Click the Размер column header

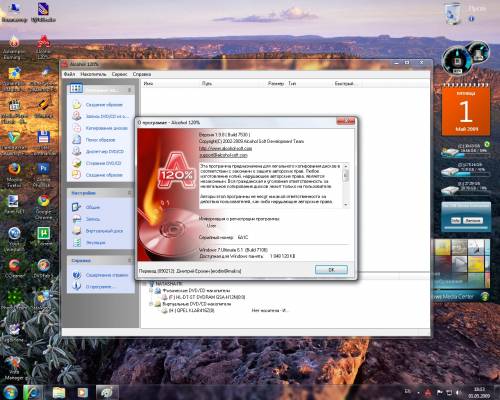273,83
